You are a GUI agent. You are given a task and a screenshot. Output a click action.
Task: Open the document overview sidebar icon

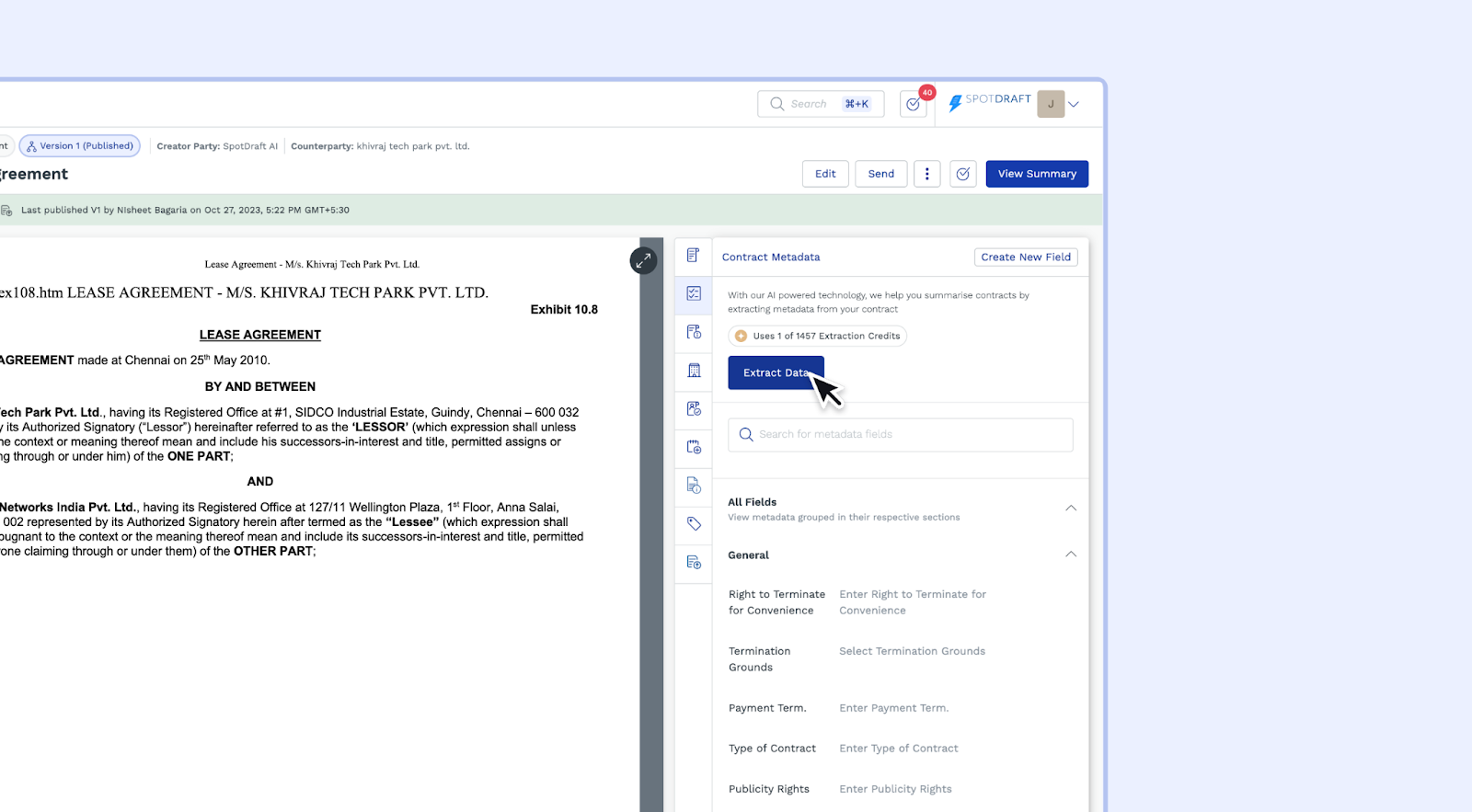pyautogui.click(x=693, y=256)
